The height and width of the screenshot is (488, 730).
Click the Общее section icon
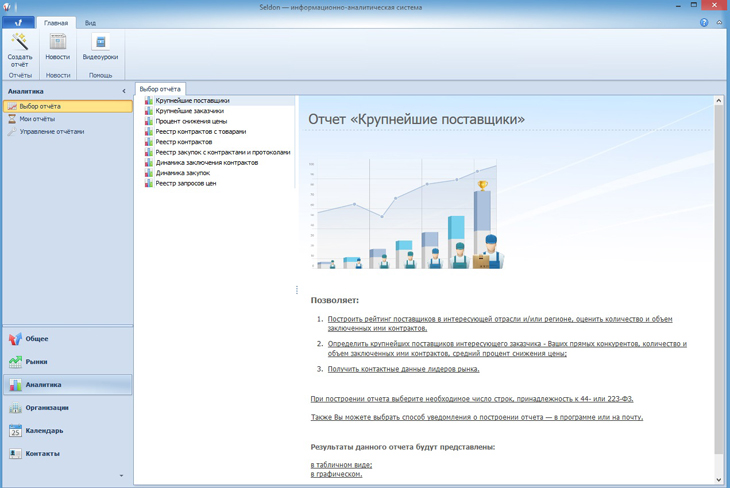(15, 339)
